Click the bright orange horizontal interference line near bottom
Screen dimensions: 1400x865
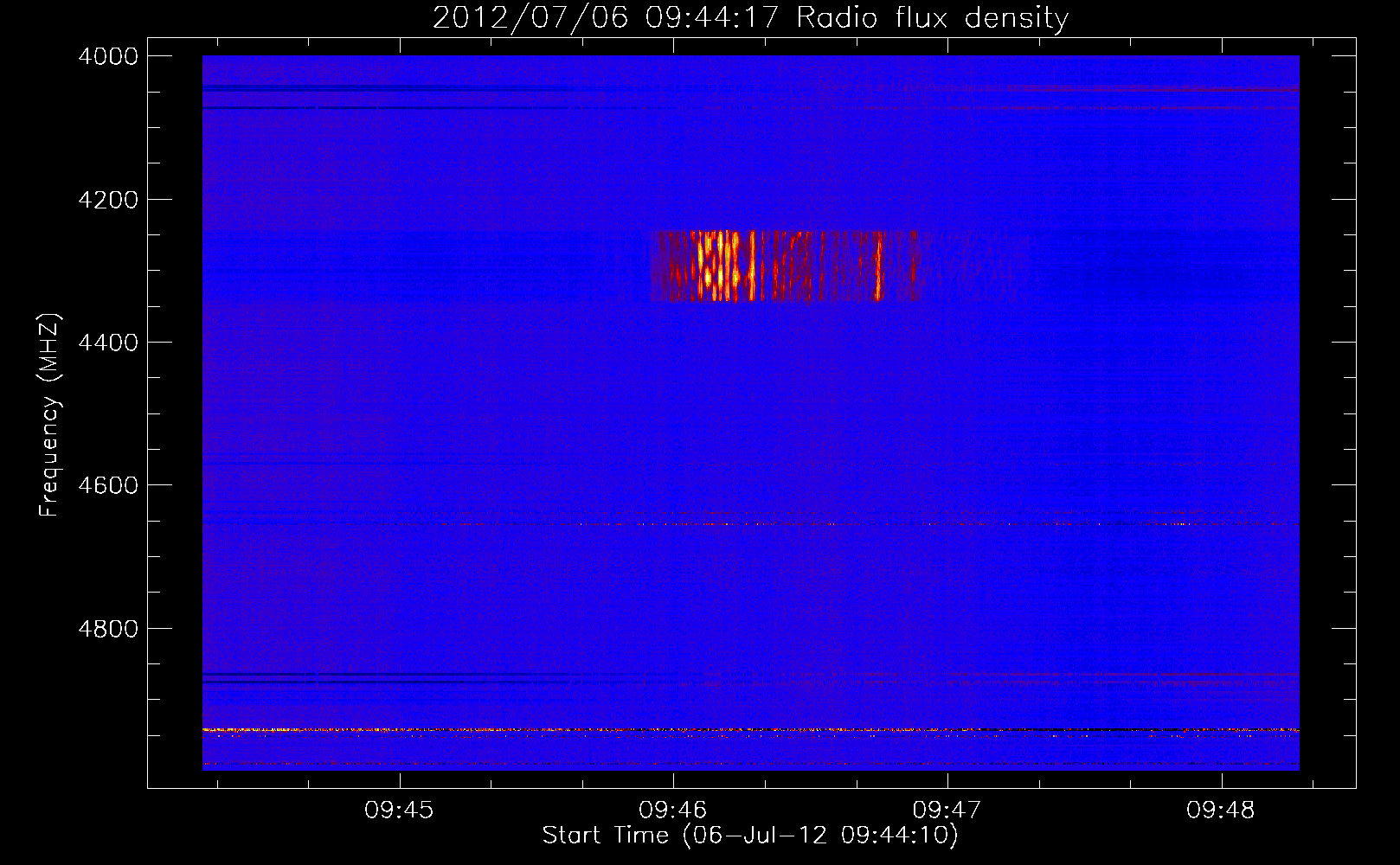click(x=750, y=731)
